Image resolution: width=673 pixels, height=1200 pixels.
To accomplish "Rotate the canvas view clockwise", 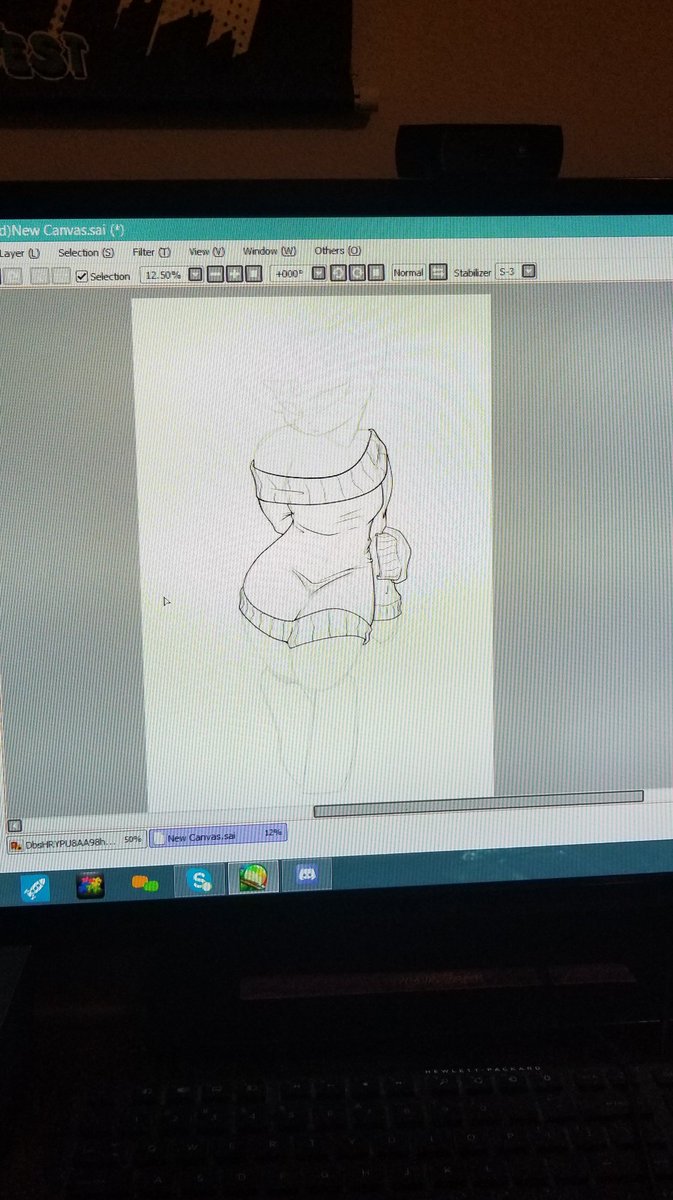I will pos(357,273).
